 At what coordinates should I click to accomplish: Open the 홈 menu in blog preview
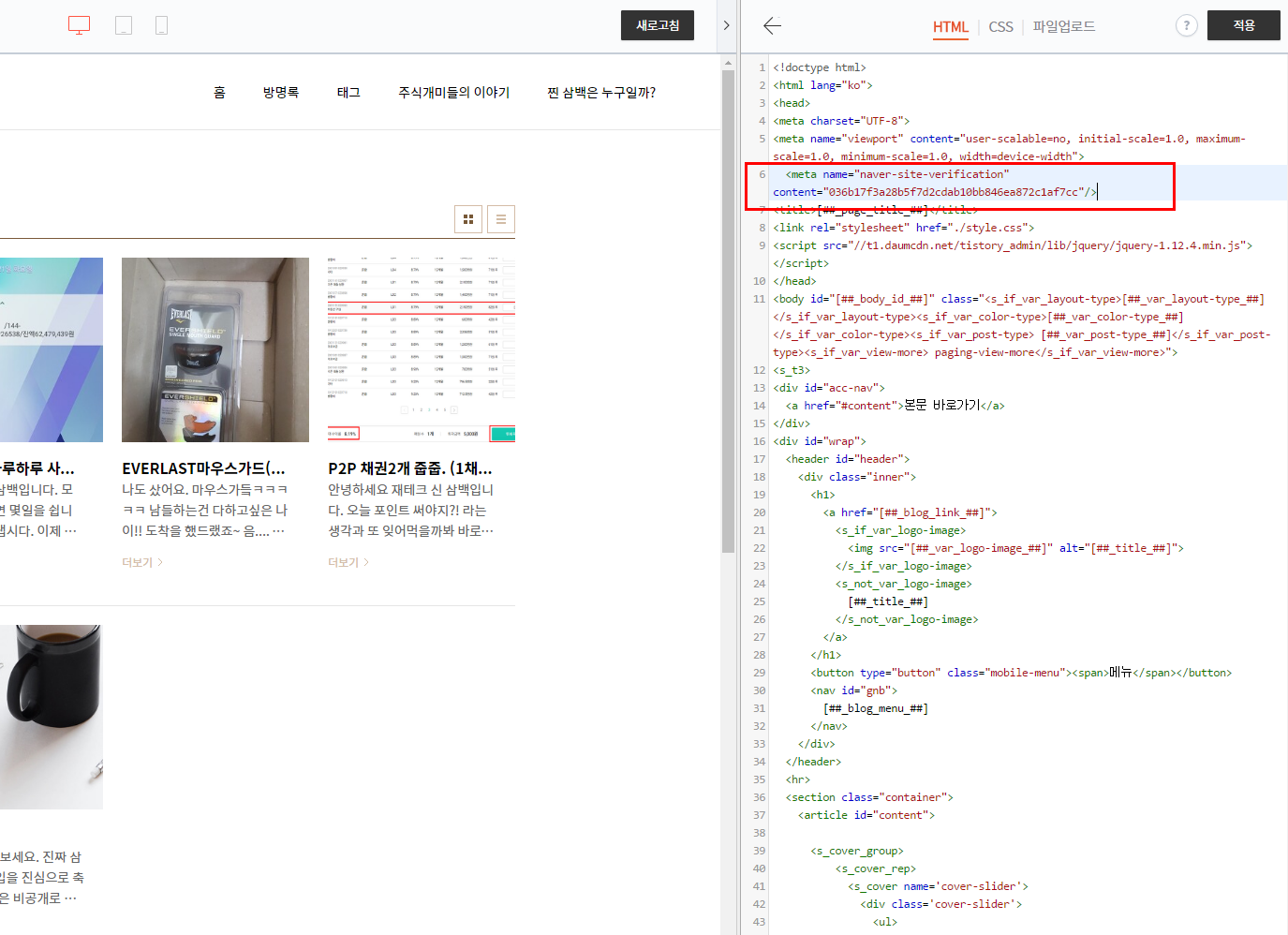coord(219,92)
